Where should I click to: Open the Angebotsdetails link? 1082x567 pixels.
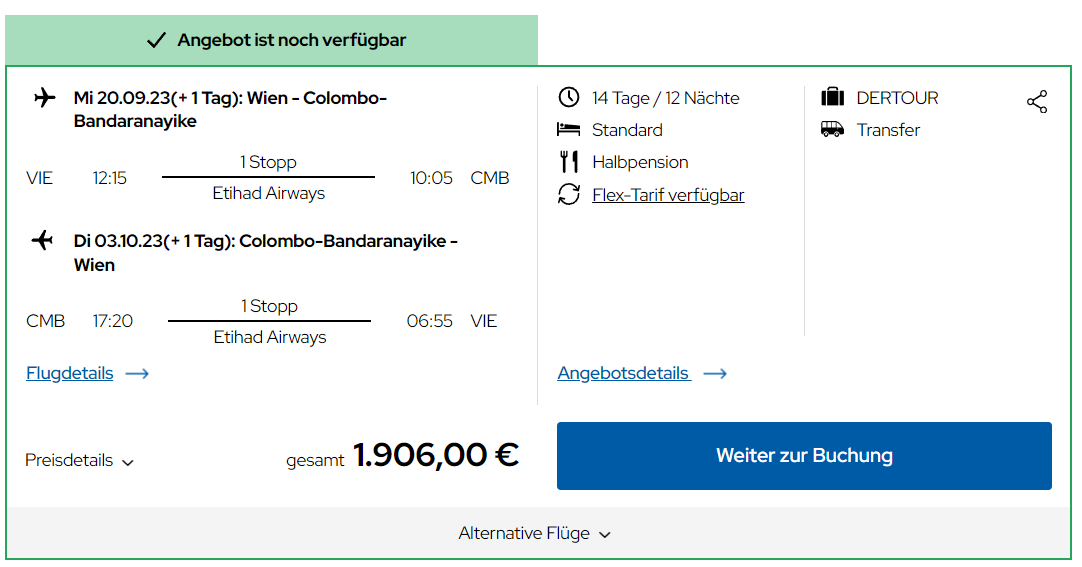624,373
